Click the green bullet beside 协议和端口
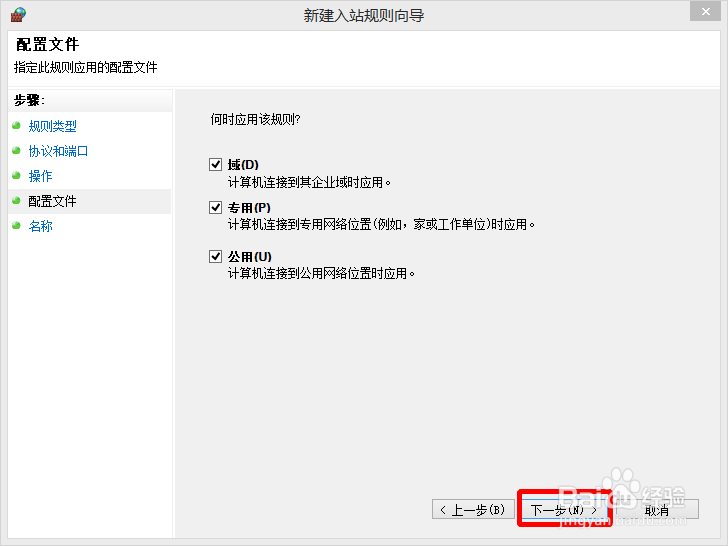This screenshot has width=728, height=546. click(17, 150)
